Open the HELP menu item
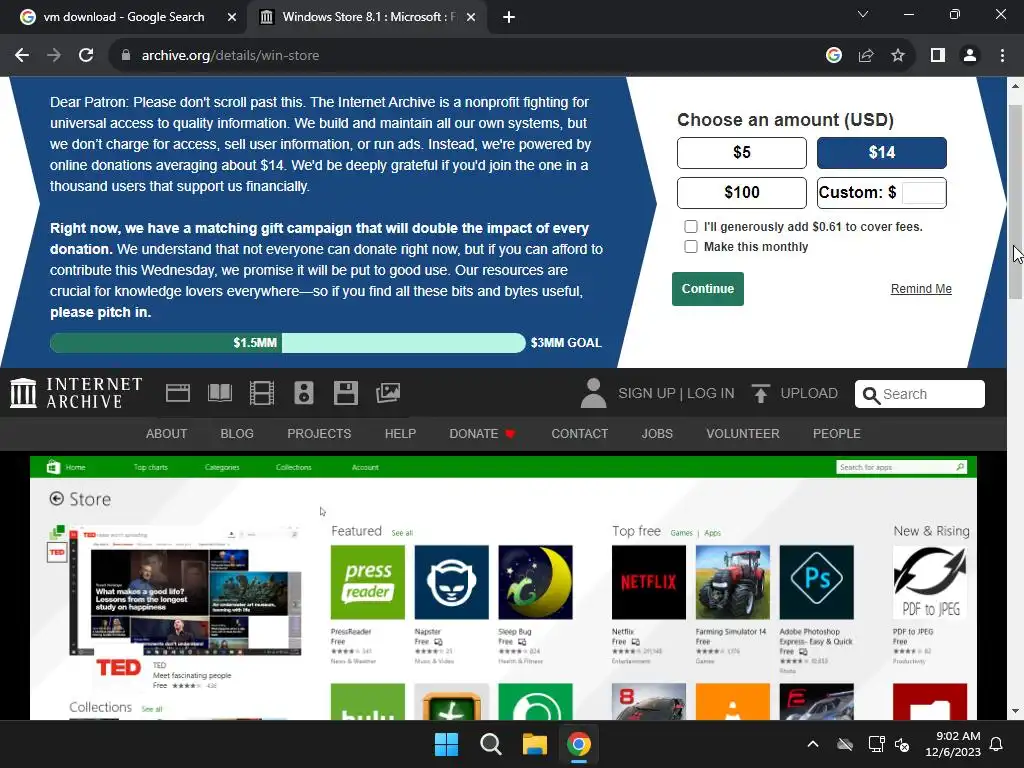 tap(400, 434)
